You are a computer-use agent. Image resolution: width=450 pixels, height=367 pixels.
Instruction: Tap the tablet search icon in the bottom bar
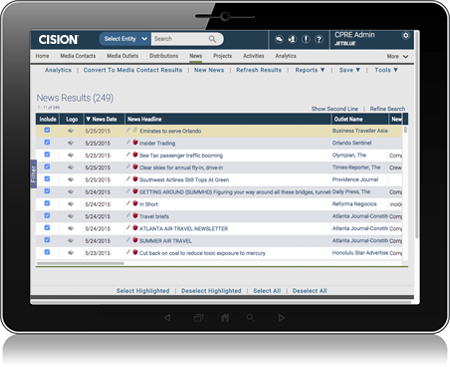click(x=250, y=318)
